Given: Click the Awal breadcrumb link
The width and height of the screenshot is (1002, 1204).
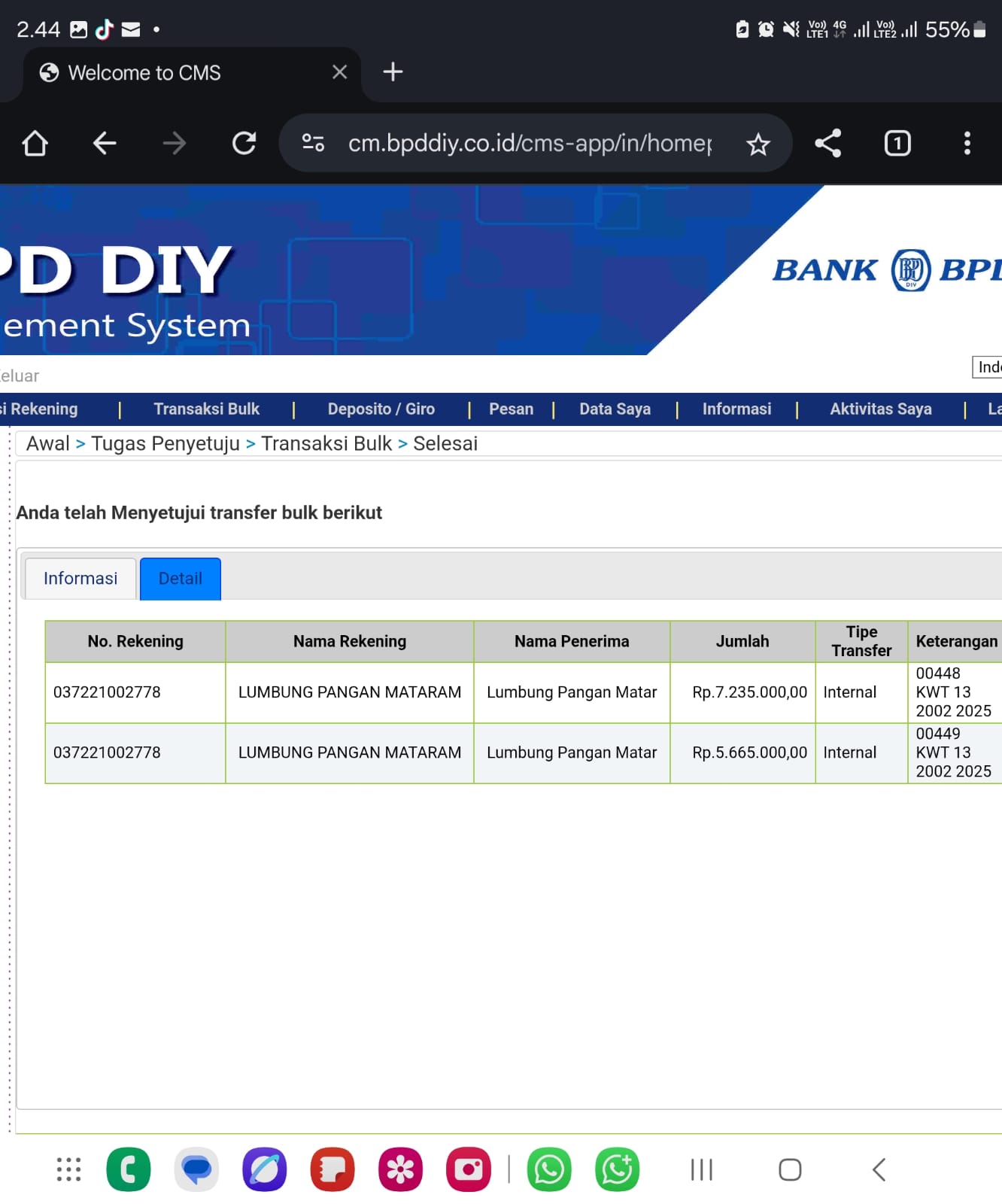Looking at the screenshot, I should pyautogui.click(x=48, y=443).
